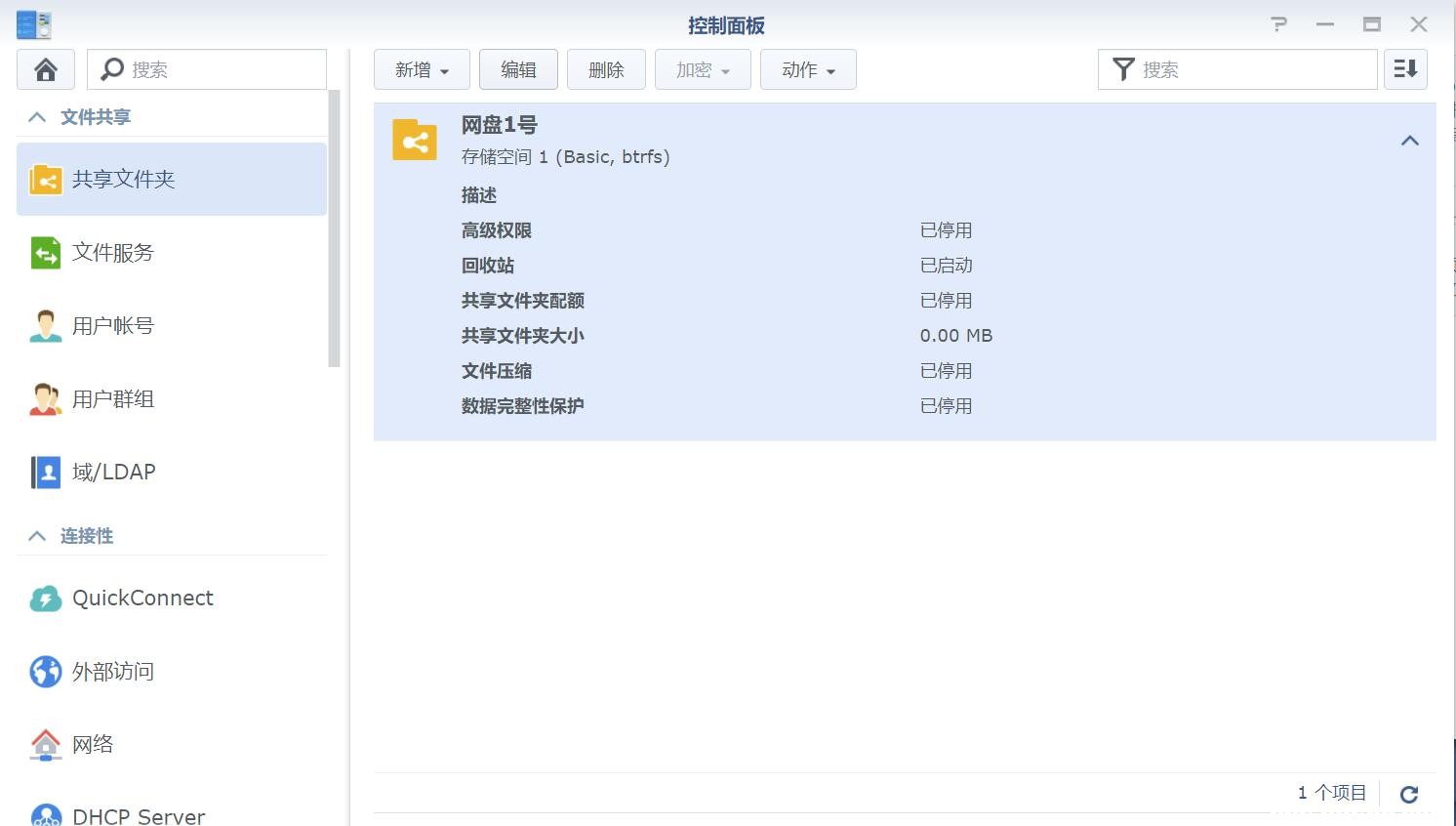Click the 高级权限 row label

[496, 230]
